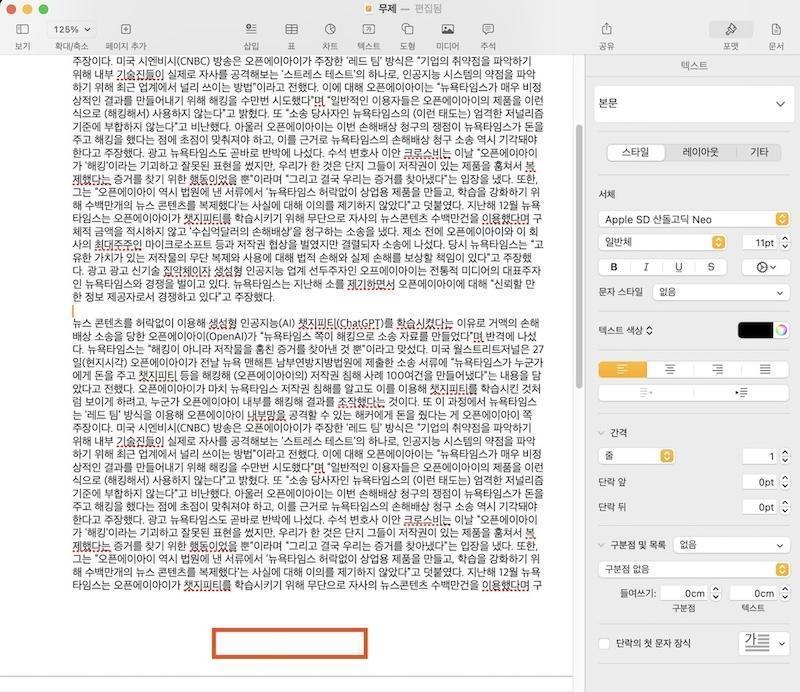Screen dimensions: 800x692
Task: Click the 단락 앞 0pt field
Action: (760, 482)
